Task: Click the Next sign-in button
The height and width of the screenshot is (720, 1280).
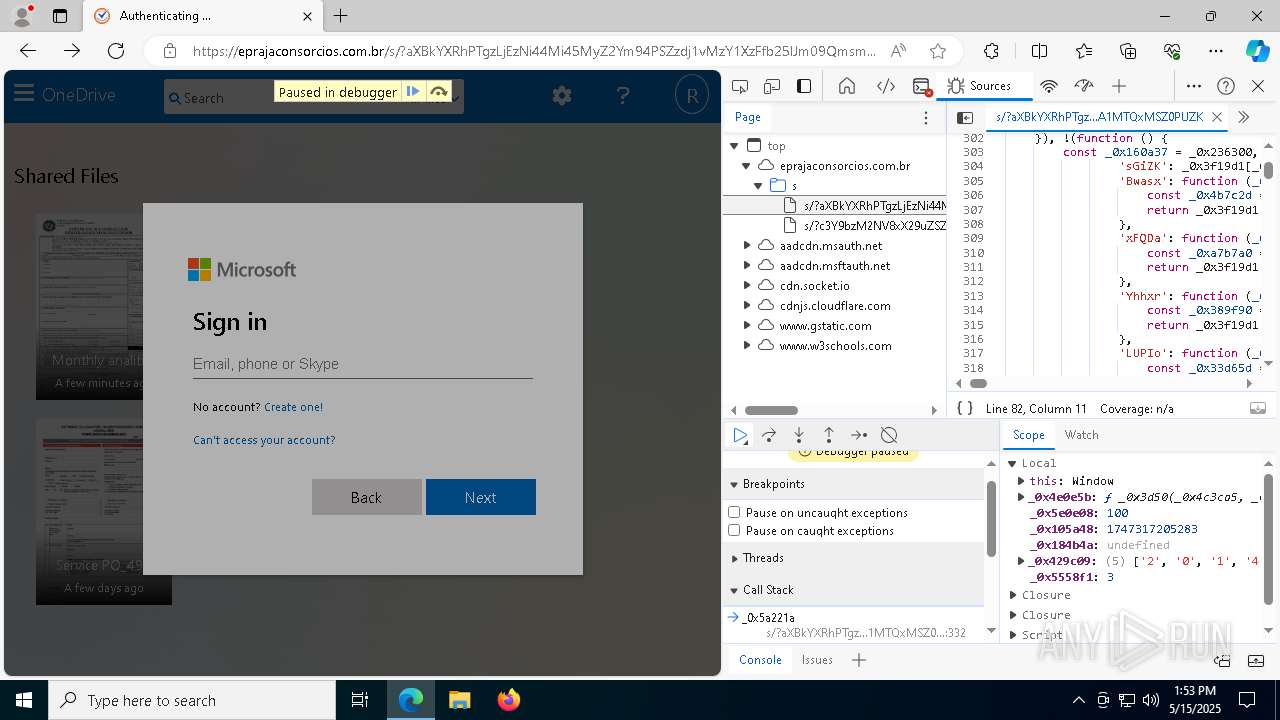Action: coord(481,497)
